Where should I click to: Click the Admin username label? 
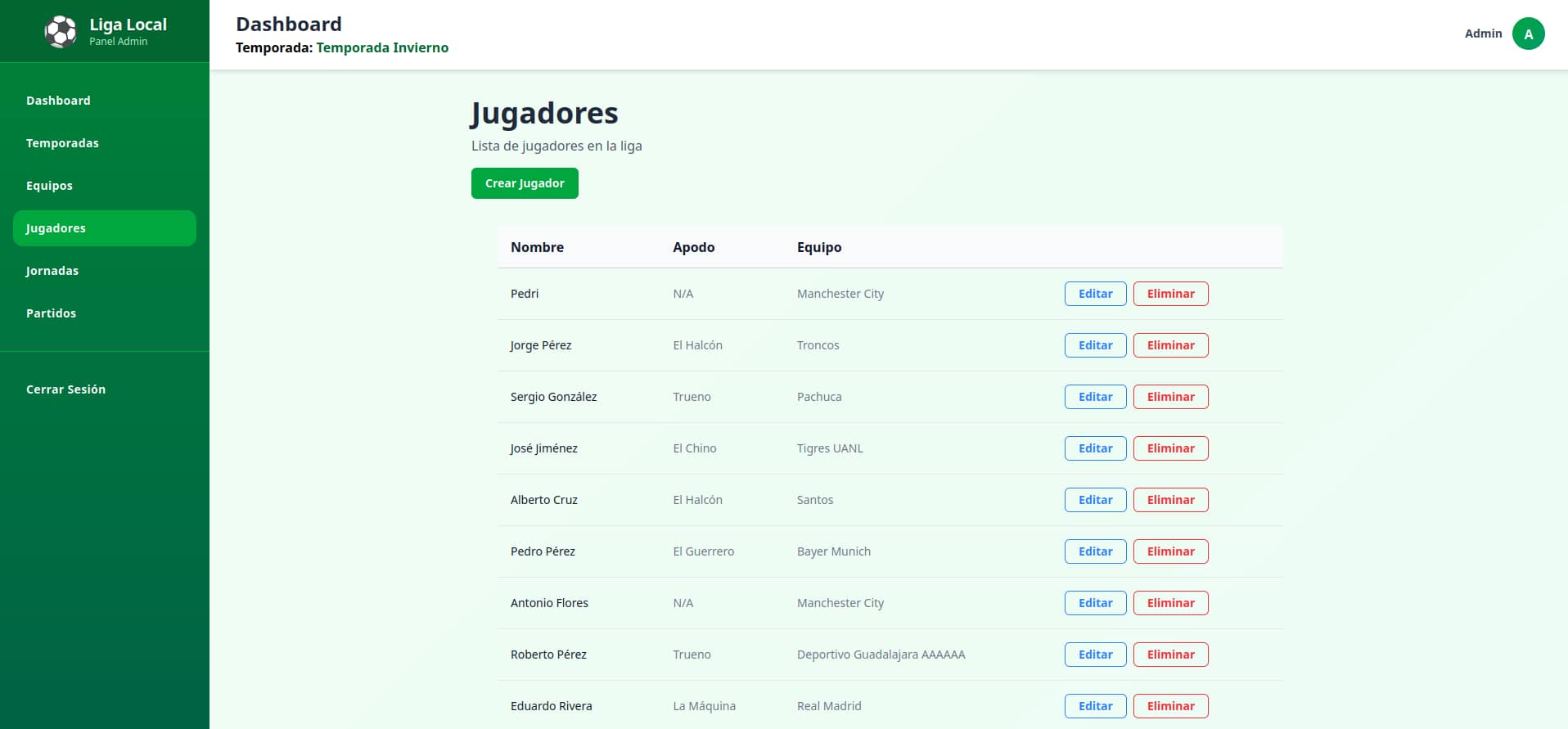(x=1483, y=34)
